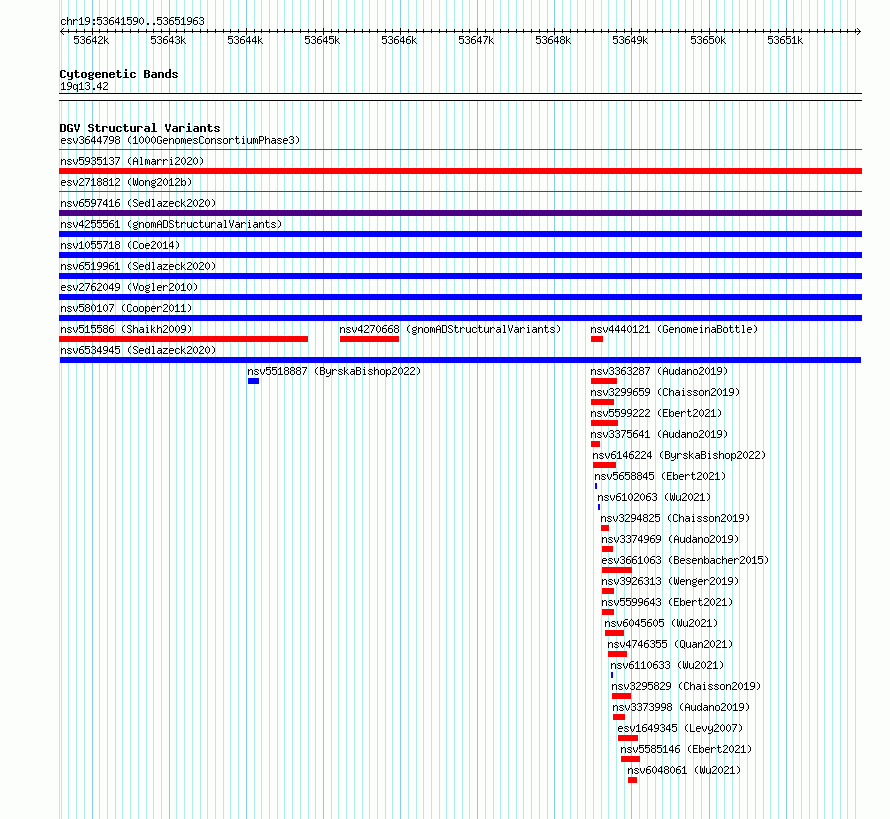Open esv3661063 (Besenbacher2015) label

686,560
